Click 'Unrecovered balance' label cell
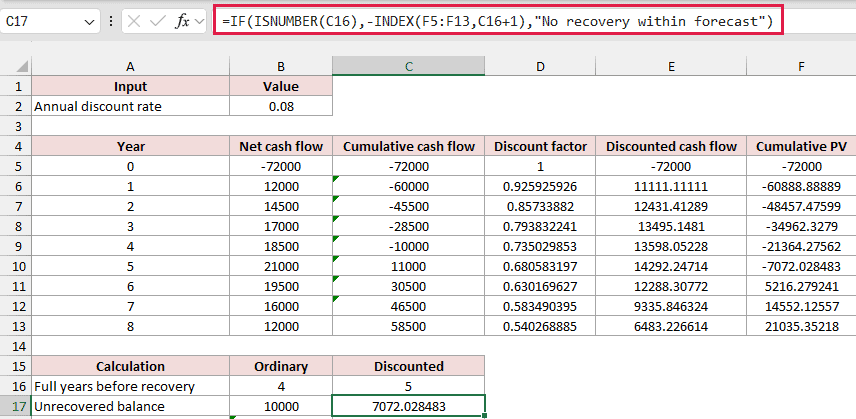856x419 pixels. [x=130, y=406]
